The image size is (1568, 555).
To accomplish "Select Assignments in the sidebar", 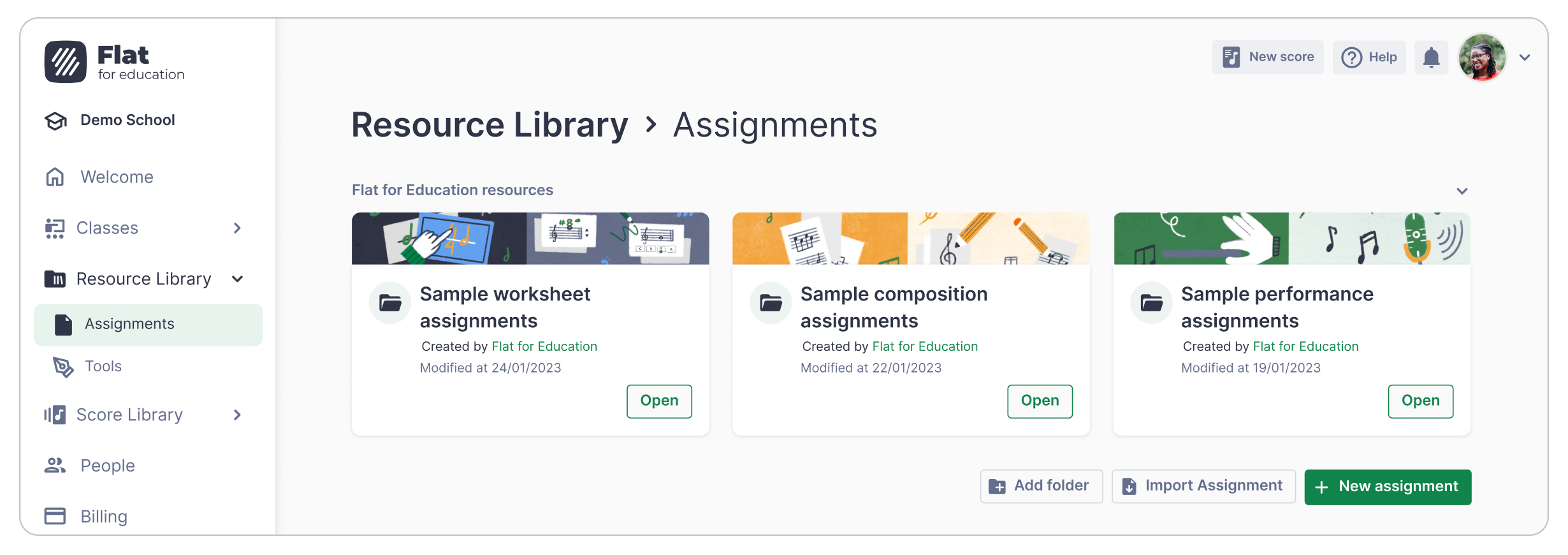I will (148, 325).
